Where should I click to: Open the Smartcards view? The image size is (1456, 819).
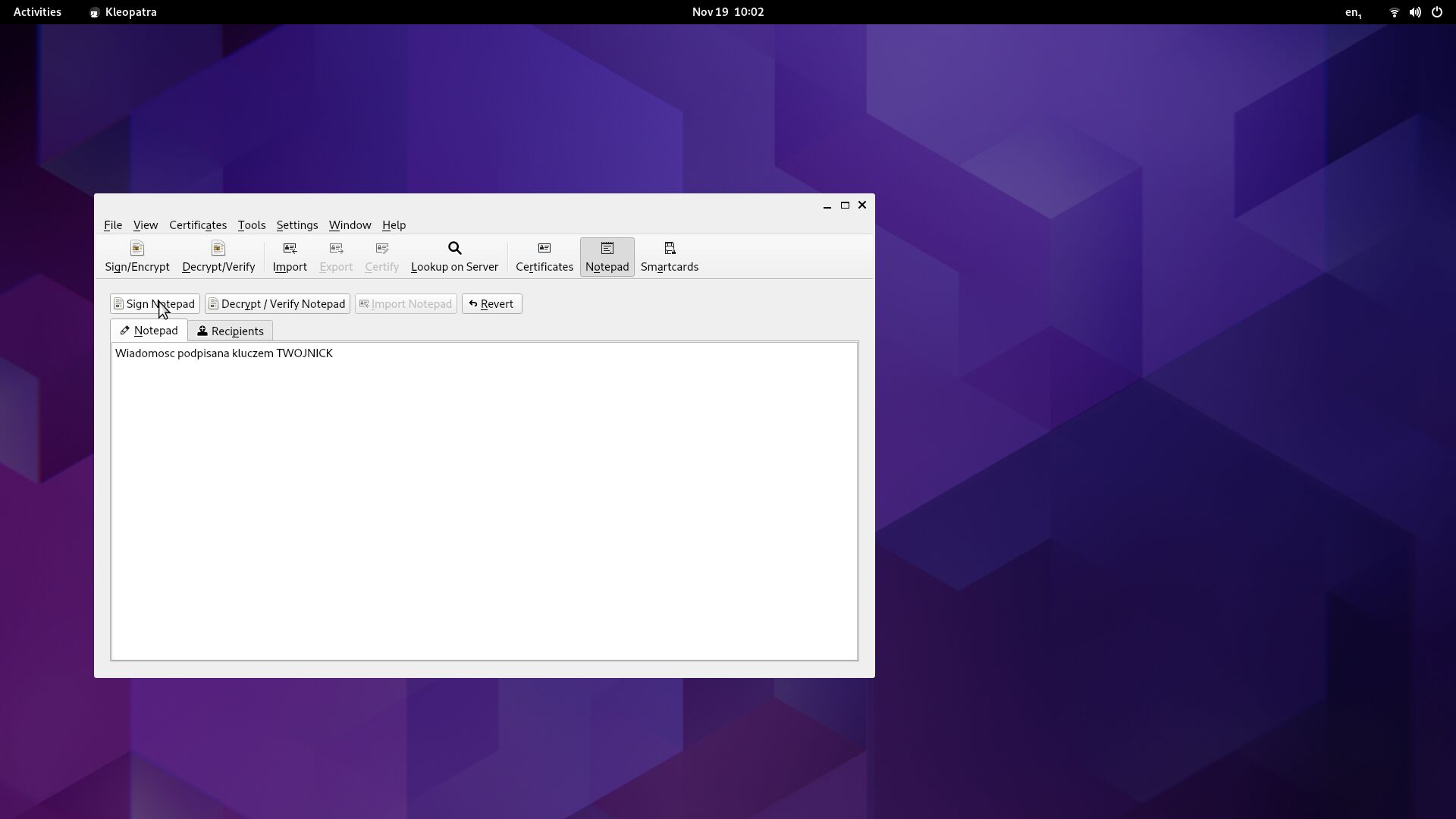coord(669,256)
